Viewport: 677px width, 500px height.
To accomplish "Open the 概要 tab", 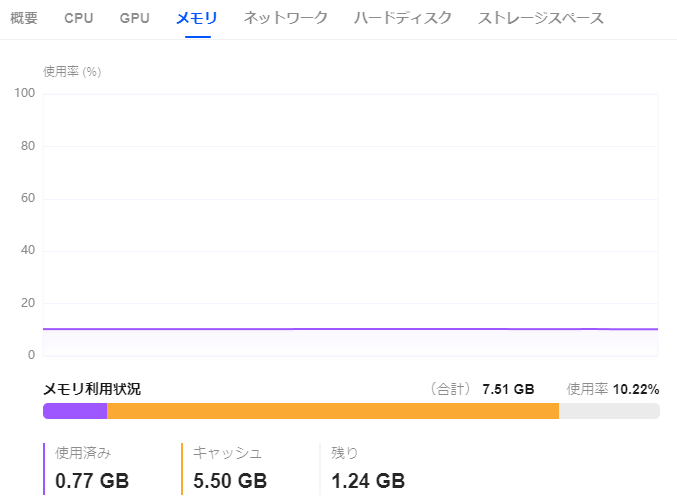I will [x=24, y=18].
